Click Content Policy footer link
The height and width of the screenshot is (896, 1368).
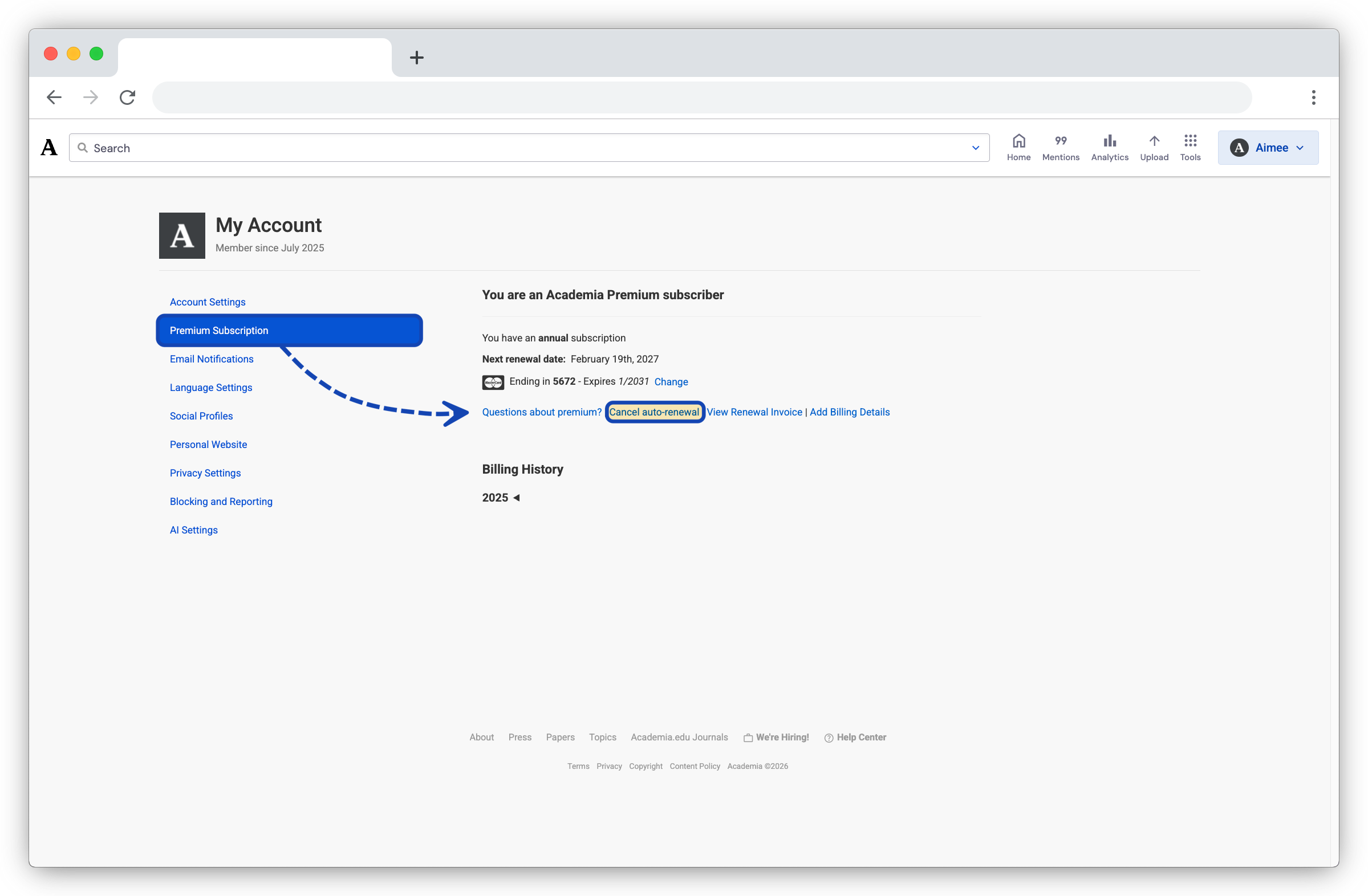pyautogui.click(x=695, y=767)
